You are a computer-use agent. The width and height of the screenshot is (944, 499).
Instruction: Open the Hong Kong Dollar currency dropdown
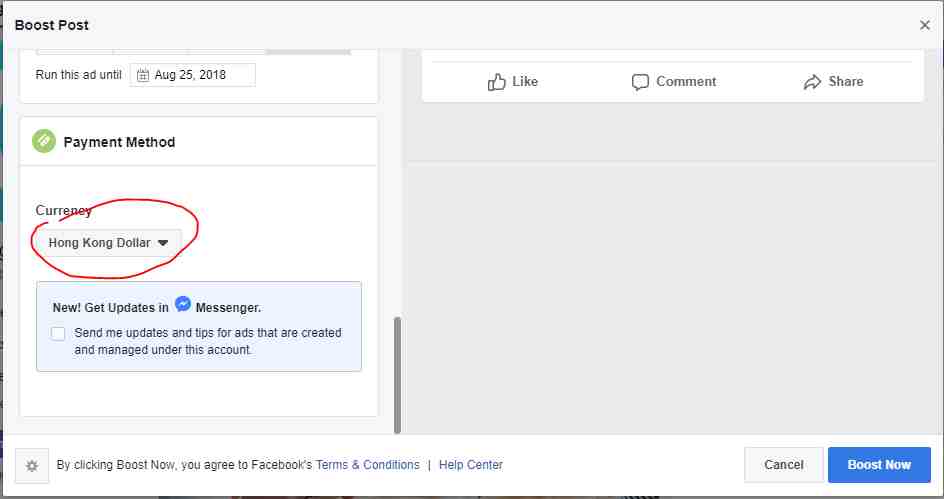pos(107,243)
